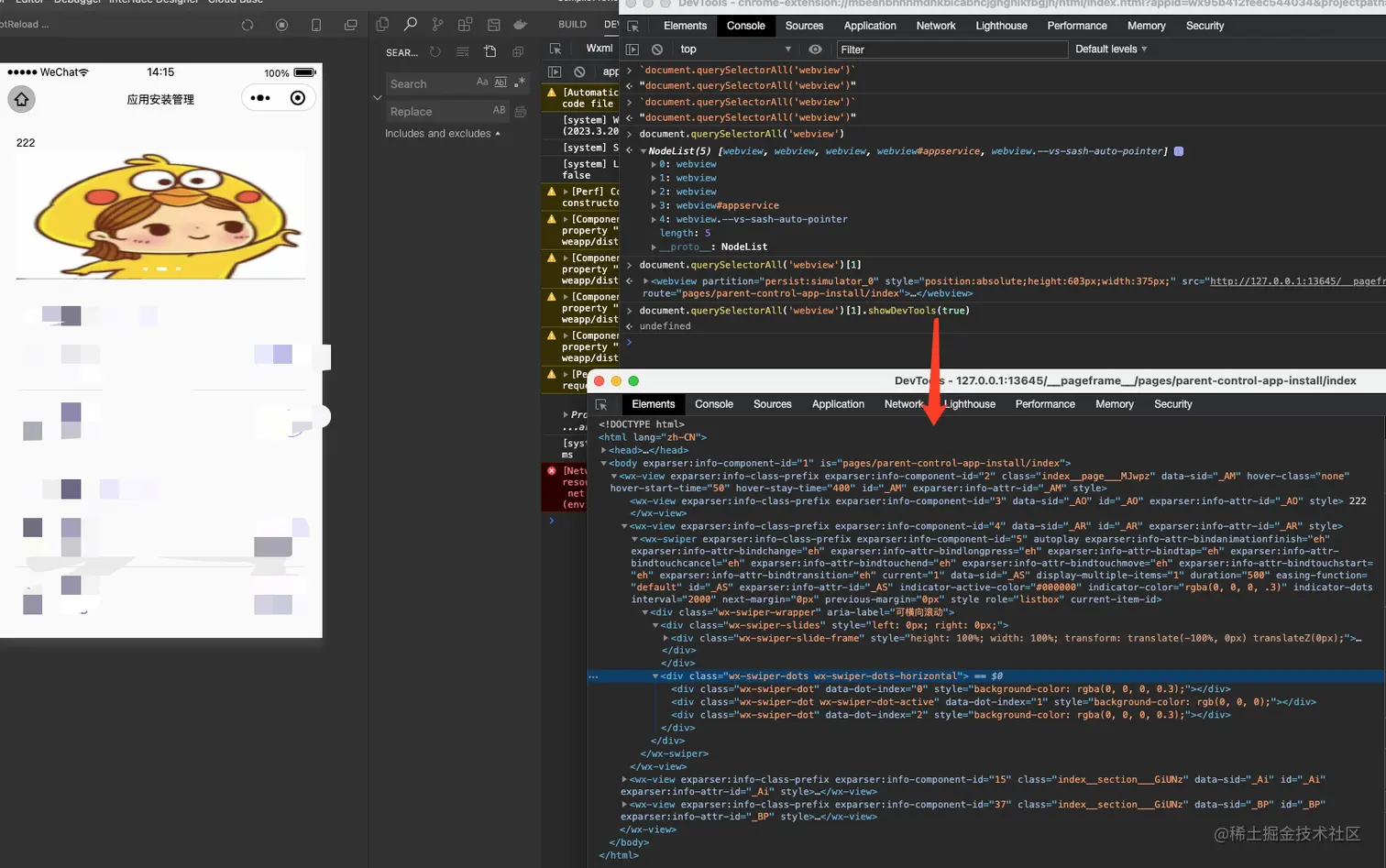Click the NodeList store-as-global icon
The height and width of the screenshot is (868, 1386).
point(1179,151)
